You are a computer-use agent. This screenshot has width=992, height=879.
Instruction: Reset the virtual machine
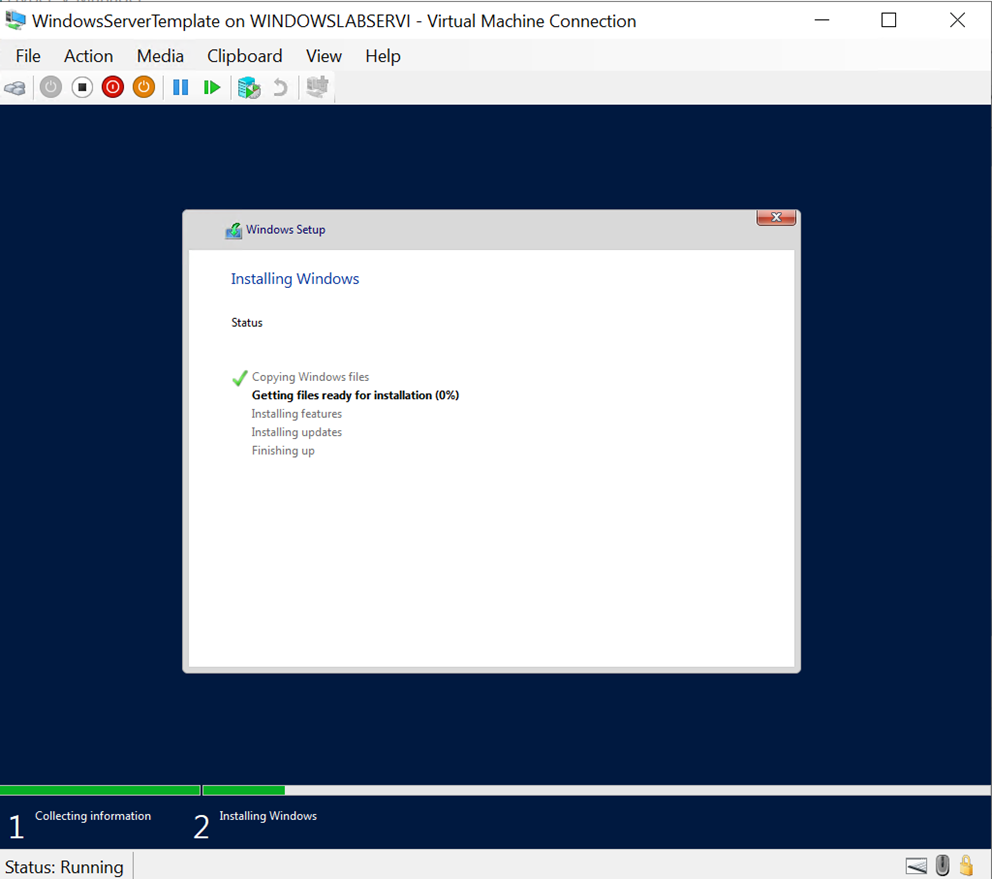[x=212, y=87]
